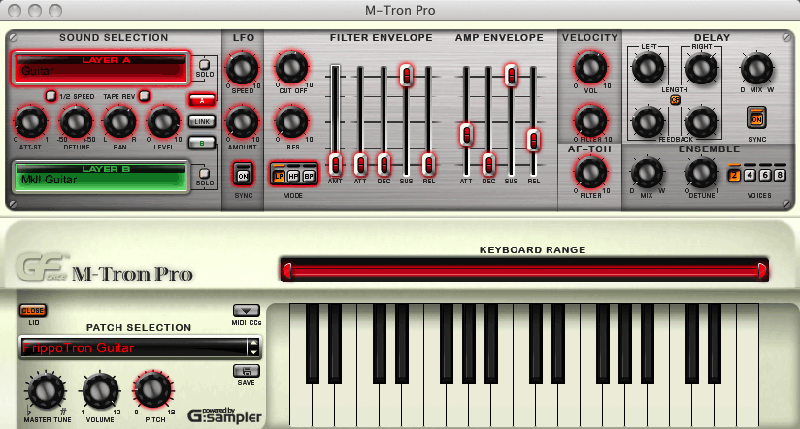Click the layer Level knob
Image resolution: width=800 pixels, height=429 pixels.
click(164, 121)
